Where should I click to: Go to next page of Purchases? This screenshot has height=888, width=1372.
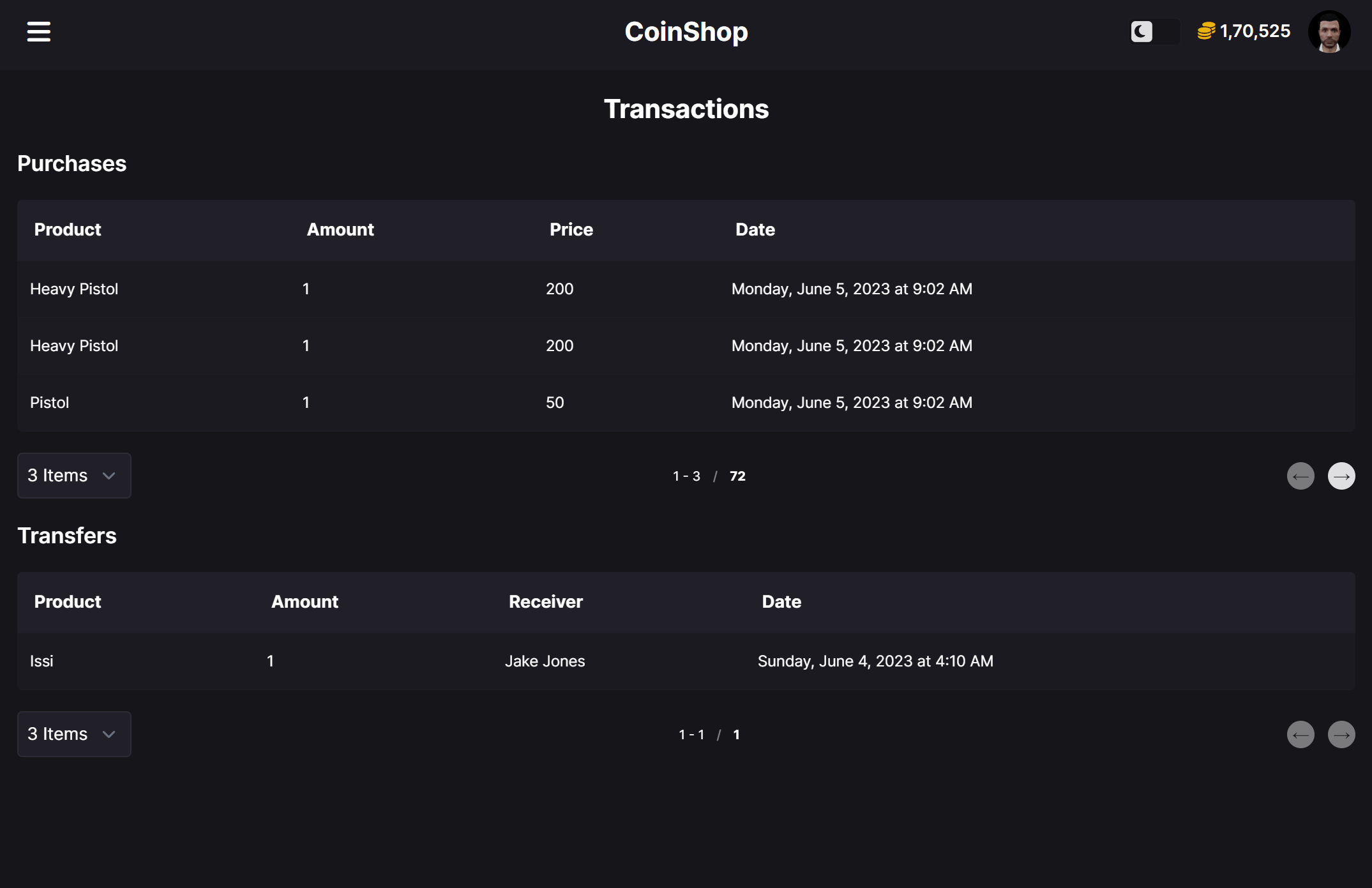tap(1341, 476)
